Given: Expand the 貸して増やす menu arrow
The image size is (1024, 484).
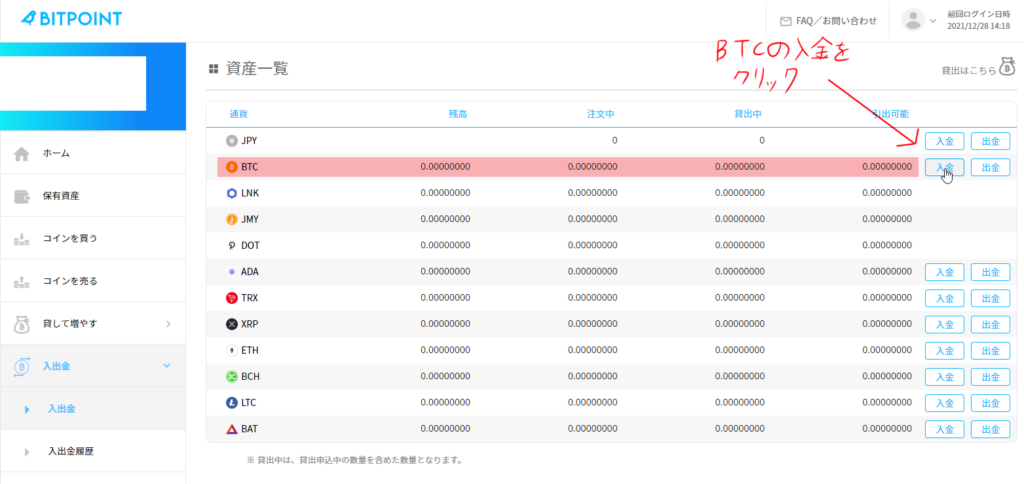Looking at the screenshot, I should [x=167, y=324].
